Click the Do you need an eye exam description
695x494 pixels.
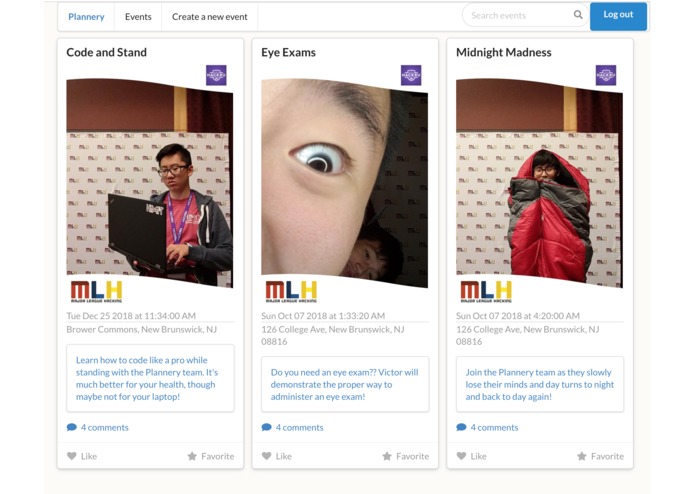[345, 385]
